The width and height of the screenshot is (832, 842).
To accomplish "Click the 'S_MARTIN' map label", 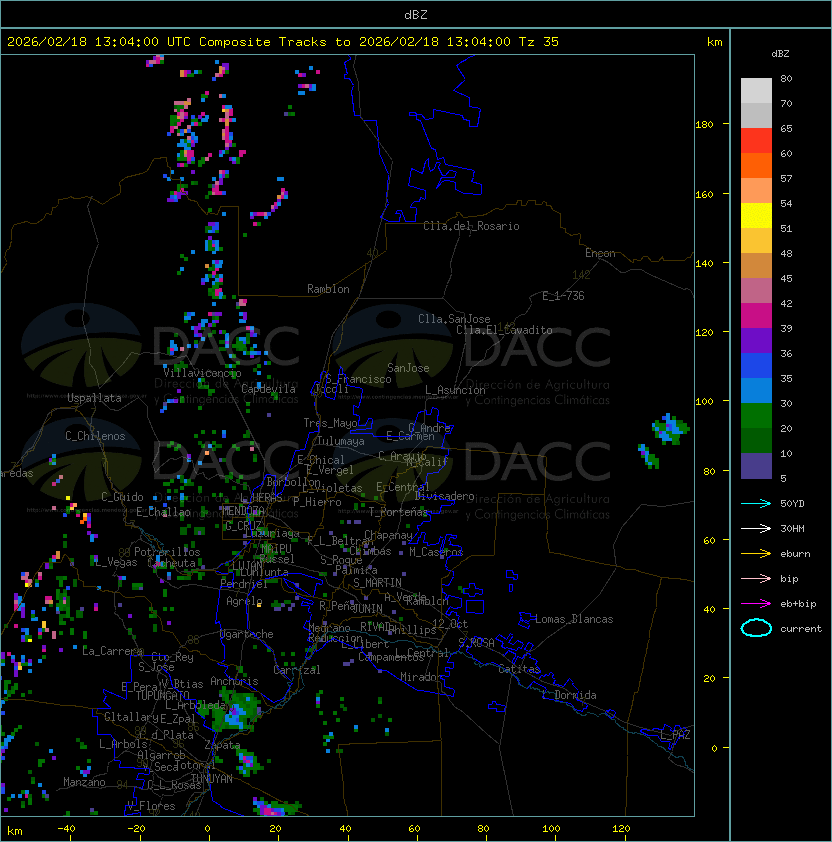I will tap(377, 583).
